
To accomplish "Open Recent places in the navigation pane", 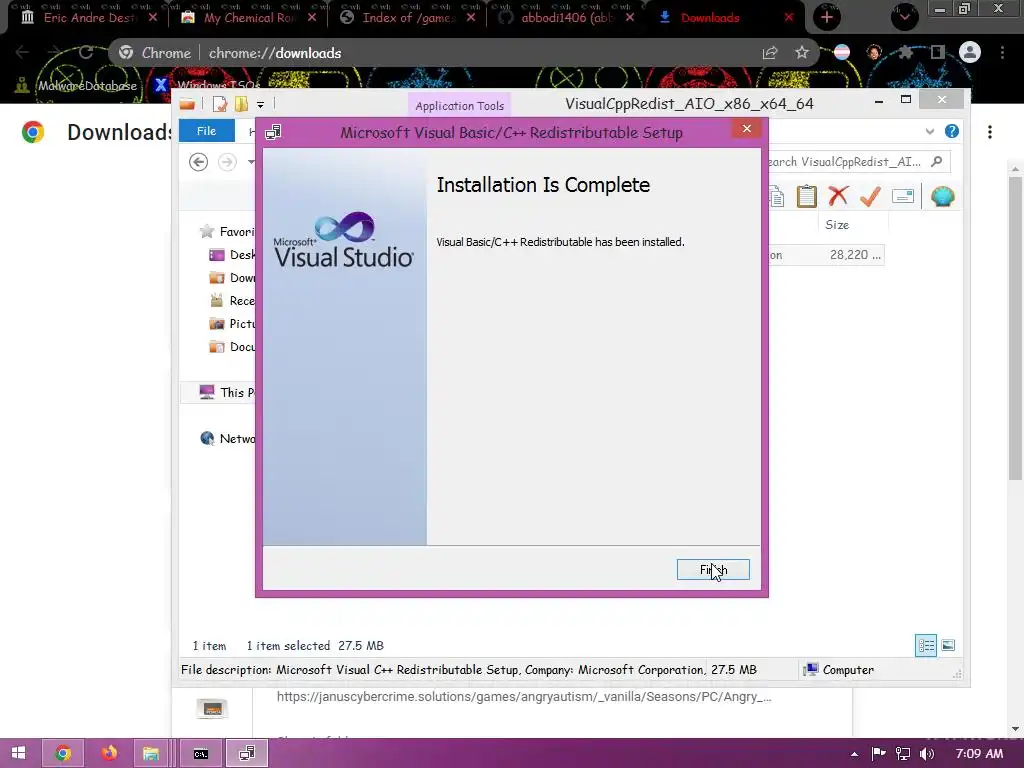I will tap(232, 300).
